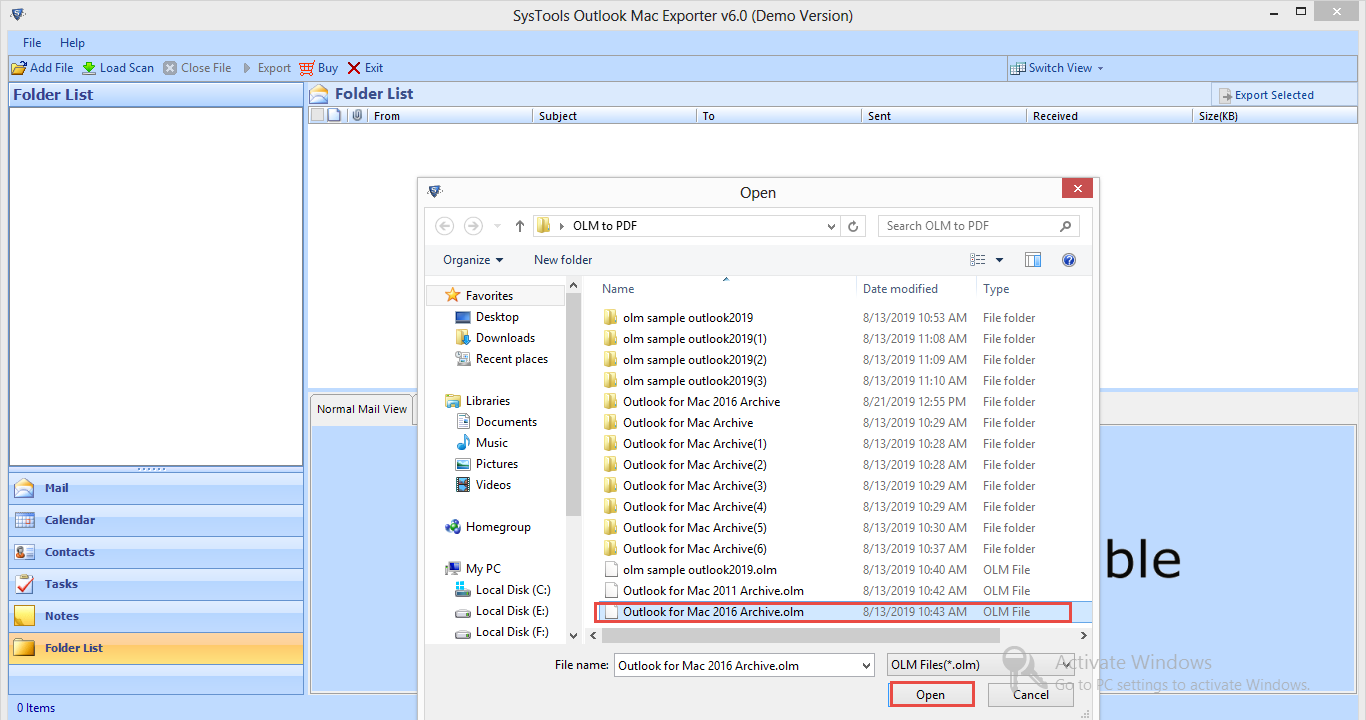Screen dimensions: 1366x720
Task: Click the Open button in the dialog
Action: (930, 695)
